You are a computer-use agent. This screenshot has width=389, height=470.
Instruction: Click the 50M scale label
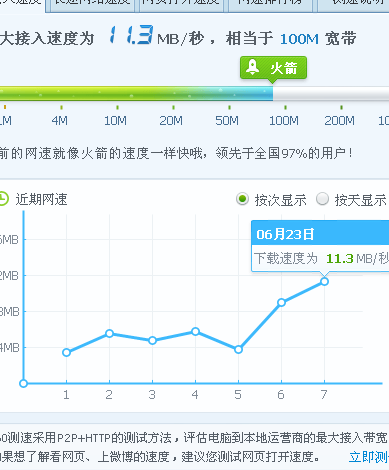click(227, 120)
